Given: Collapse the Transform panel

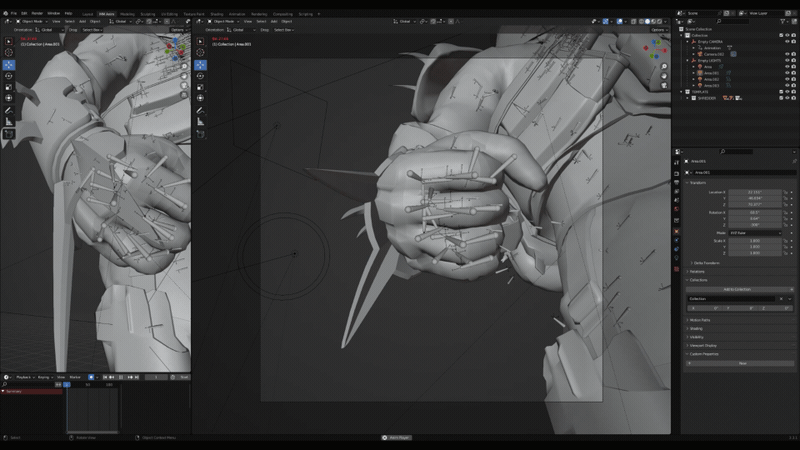Looking at the screenshot, I should [x=697, y=183].
